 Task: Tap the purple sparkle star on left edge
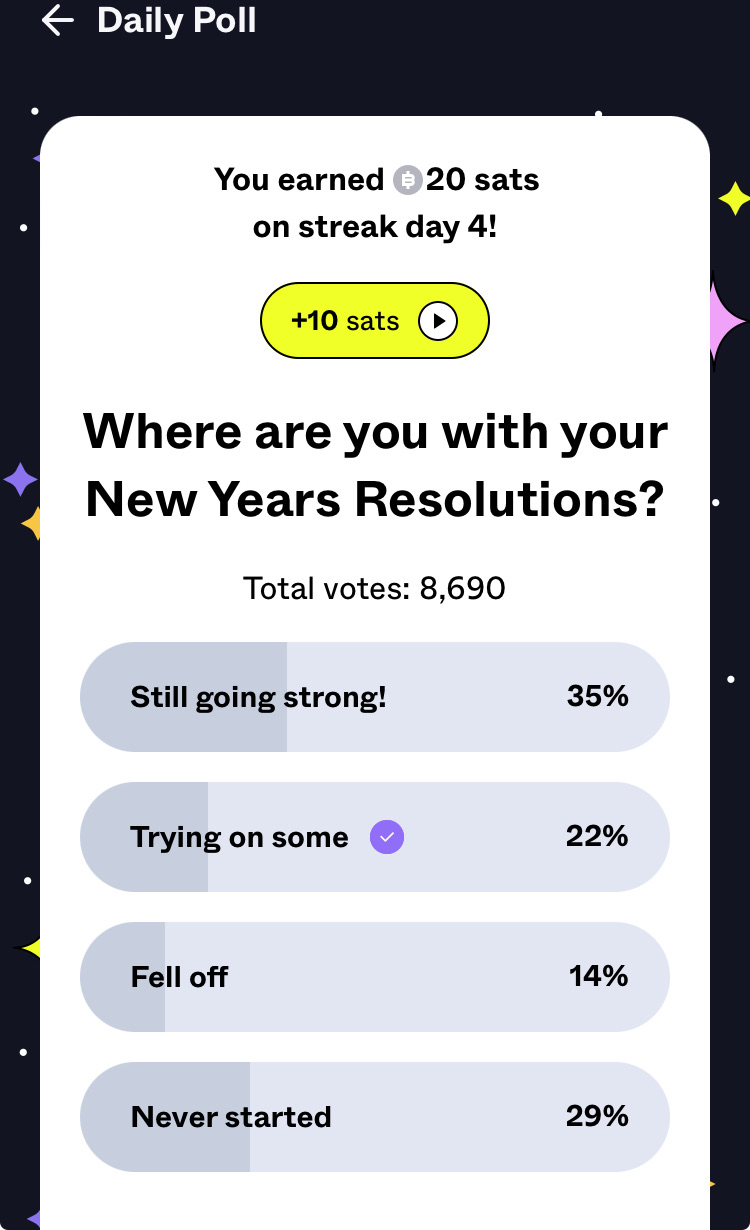(19, 480)
